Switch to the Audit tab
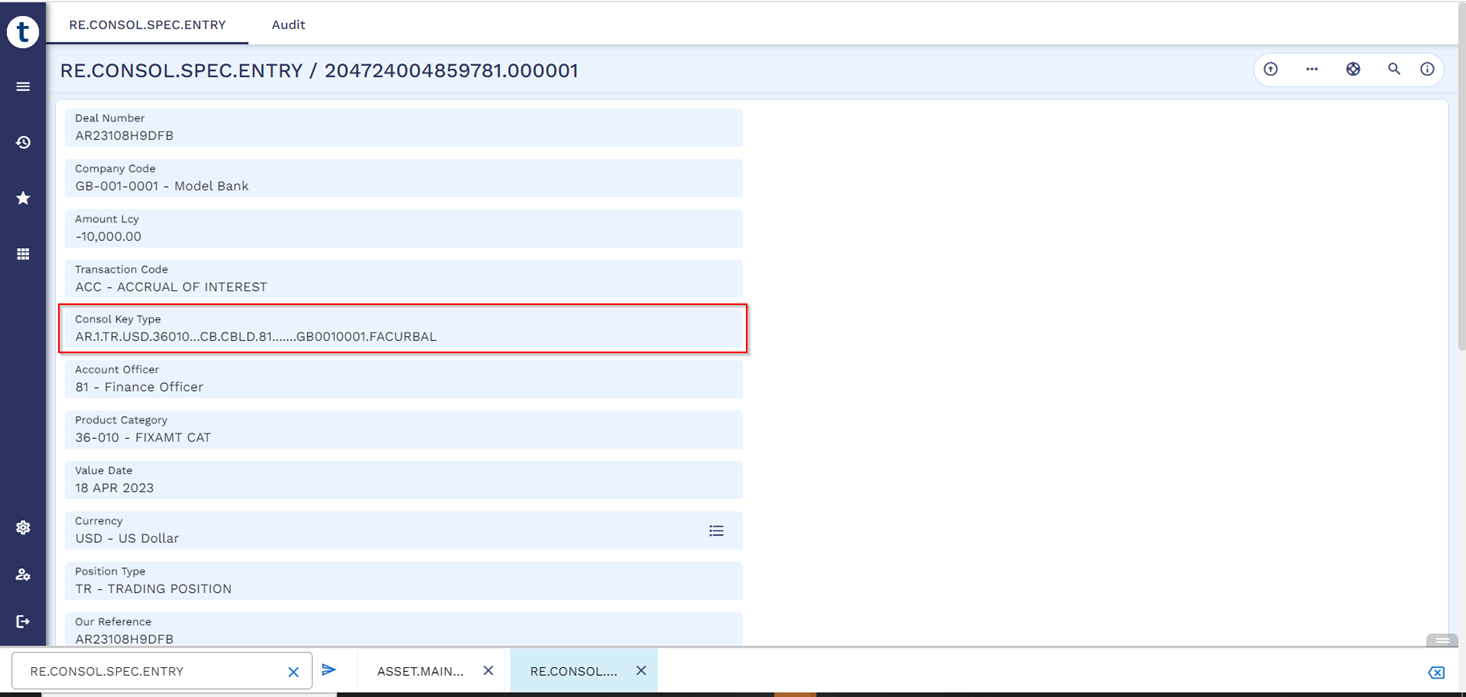 [x=289, y=24]
